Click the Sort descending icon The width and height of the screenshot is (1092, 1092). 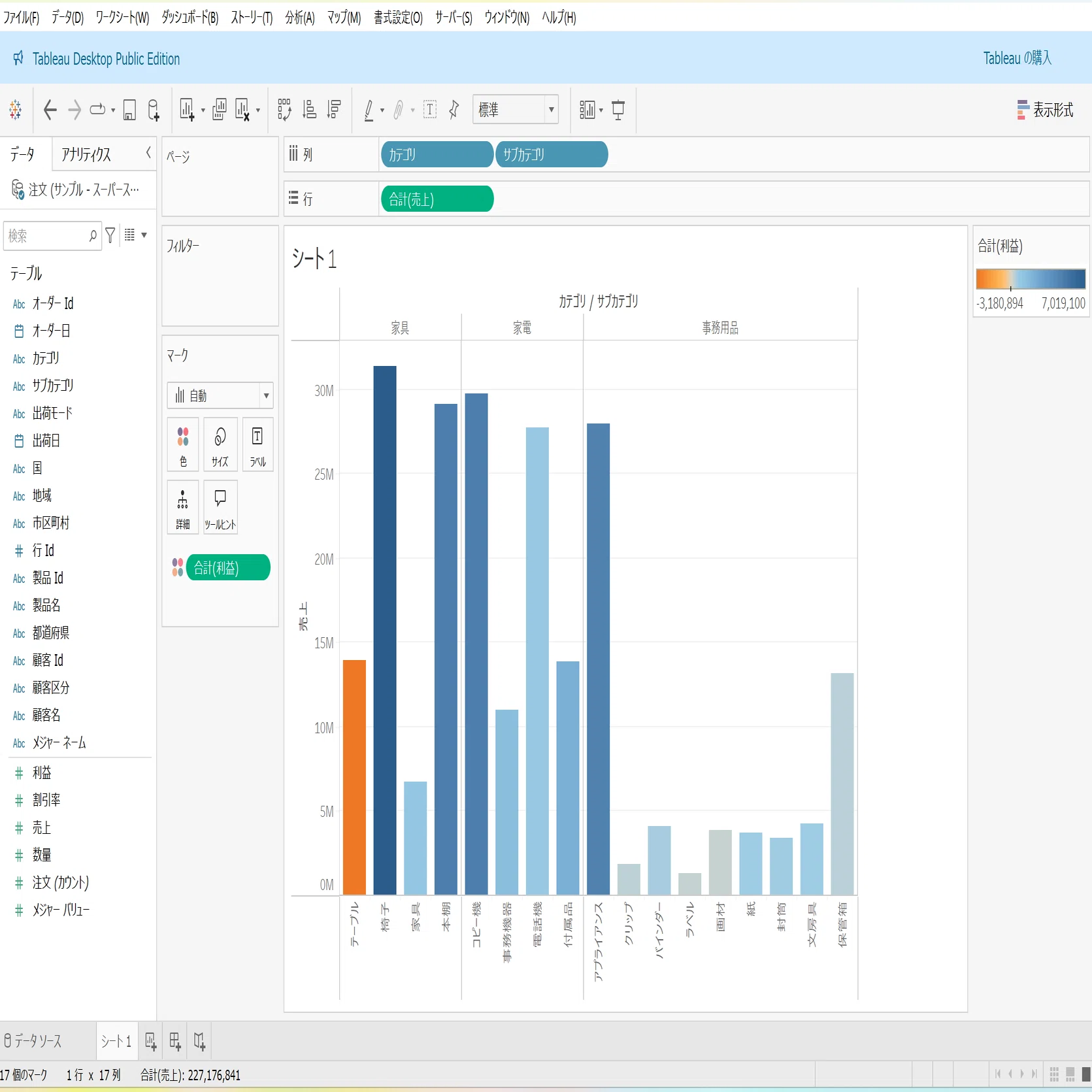tap(334, 110)
